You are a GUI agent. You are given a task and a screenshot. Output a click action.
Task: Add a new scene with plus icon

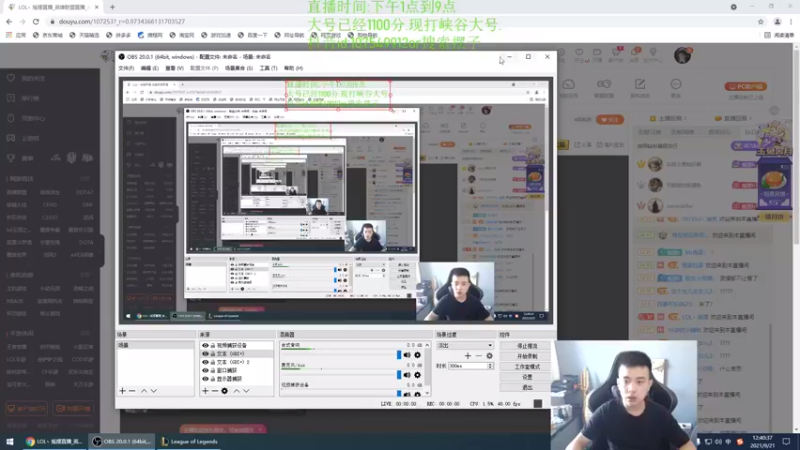click(x=122, y=391)
